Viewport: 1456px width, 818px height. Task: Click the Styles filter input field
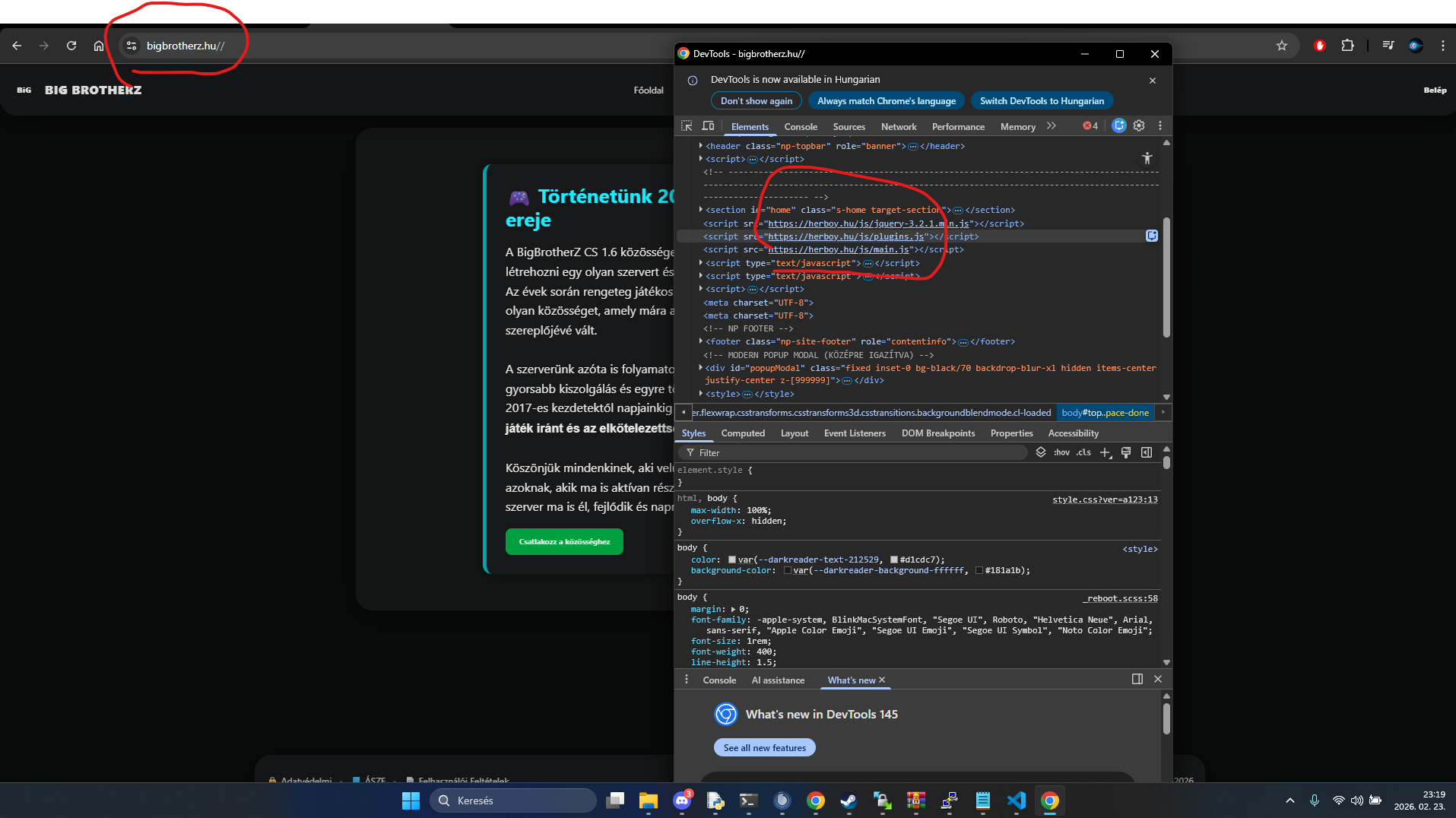[859, 453]
